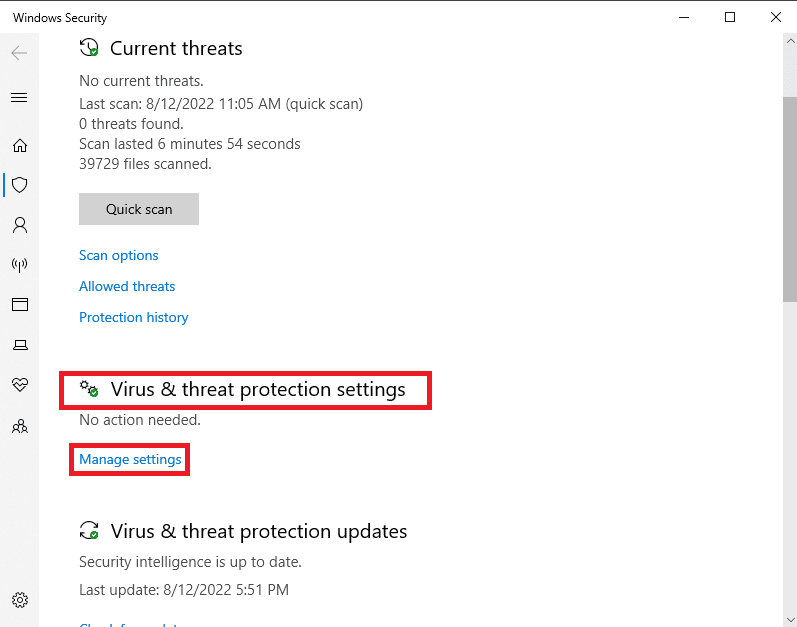Open App & browser control icon
This screenshot has width=797, height=627.
pos(20,304)
